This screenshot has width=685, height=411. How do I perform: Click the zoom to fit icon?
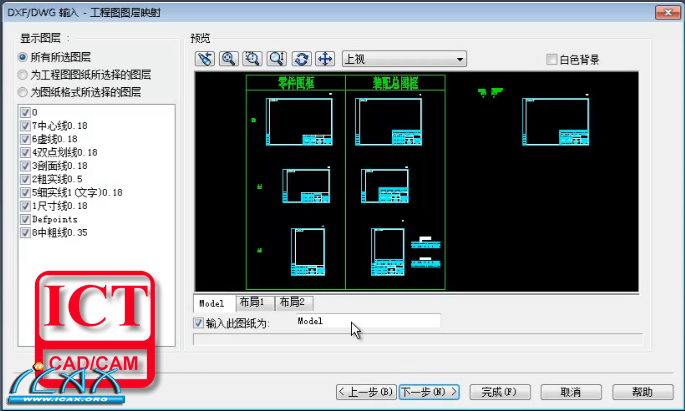point(228,59)
